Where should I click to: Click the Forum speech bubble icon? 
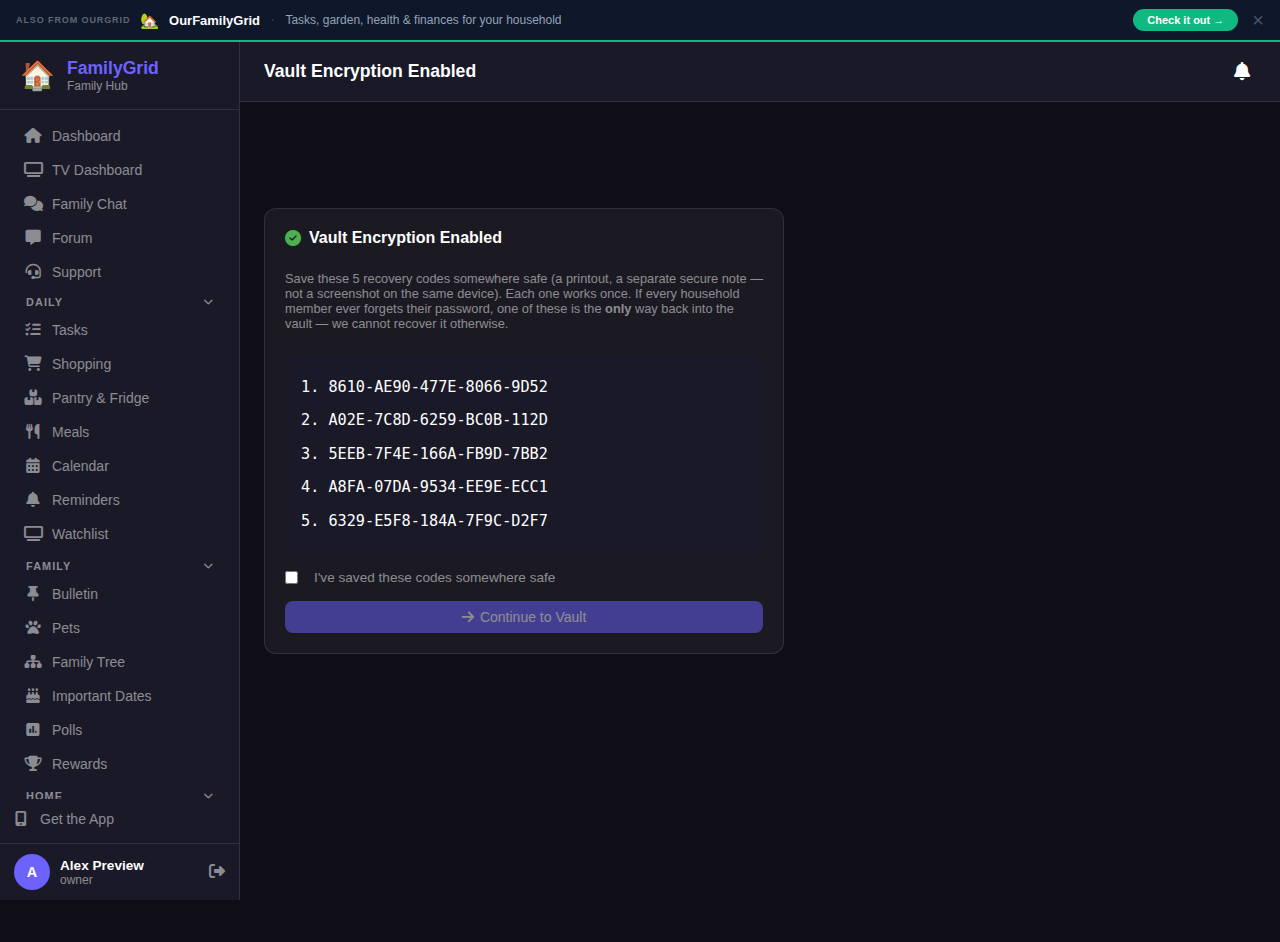(x=33, y=238)
